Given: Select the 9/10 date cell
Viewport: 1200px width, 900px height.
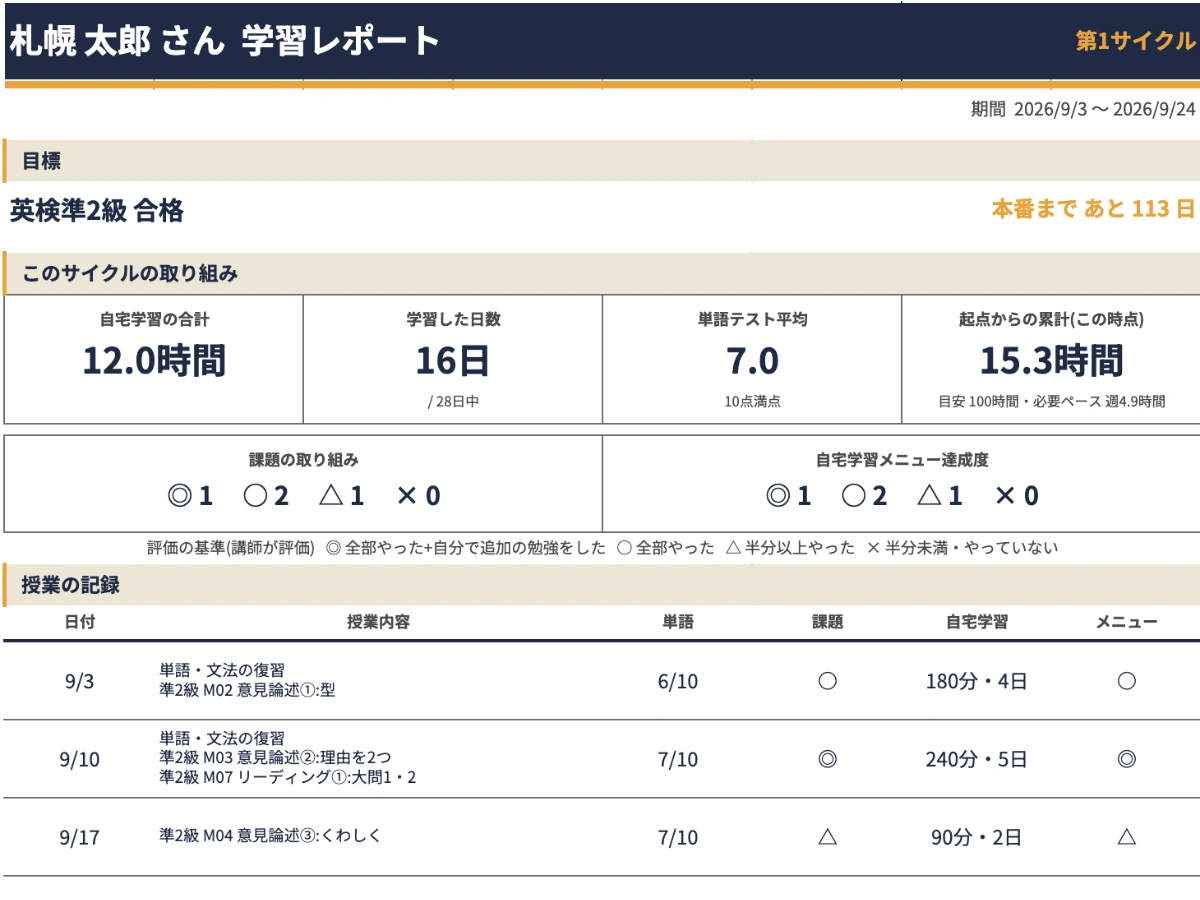Looking at the screenshot, I should pyautogui.click(x=80, y=760).
